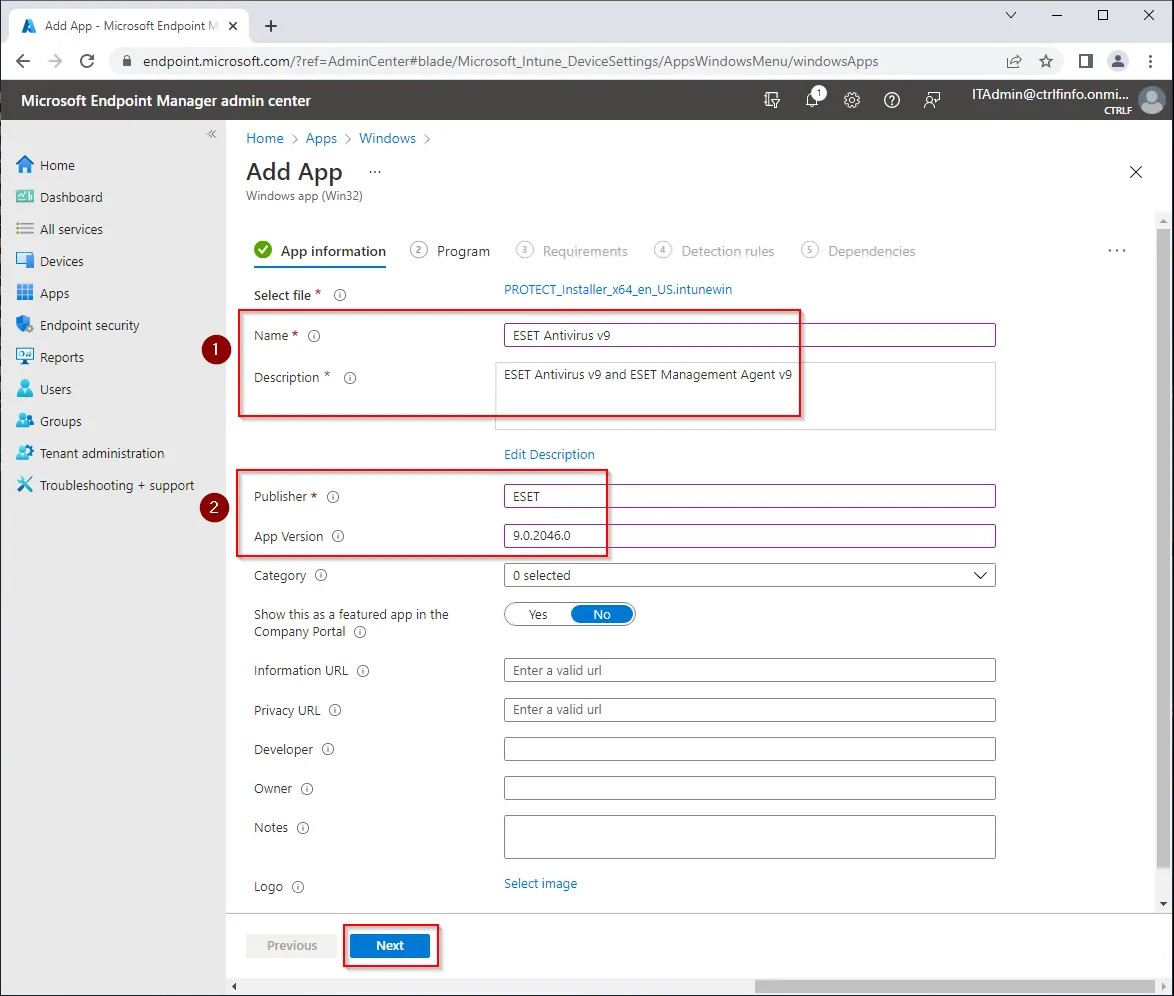Viewport: 1174px width, 996px height.
Task: Switch to the Detection rules step
Action: coord(714,251)
